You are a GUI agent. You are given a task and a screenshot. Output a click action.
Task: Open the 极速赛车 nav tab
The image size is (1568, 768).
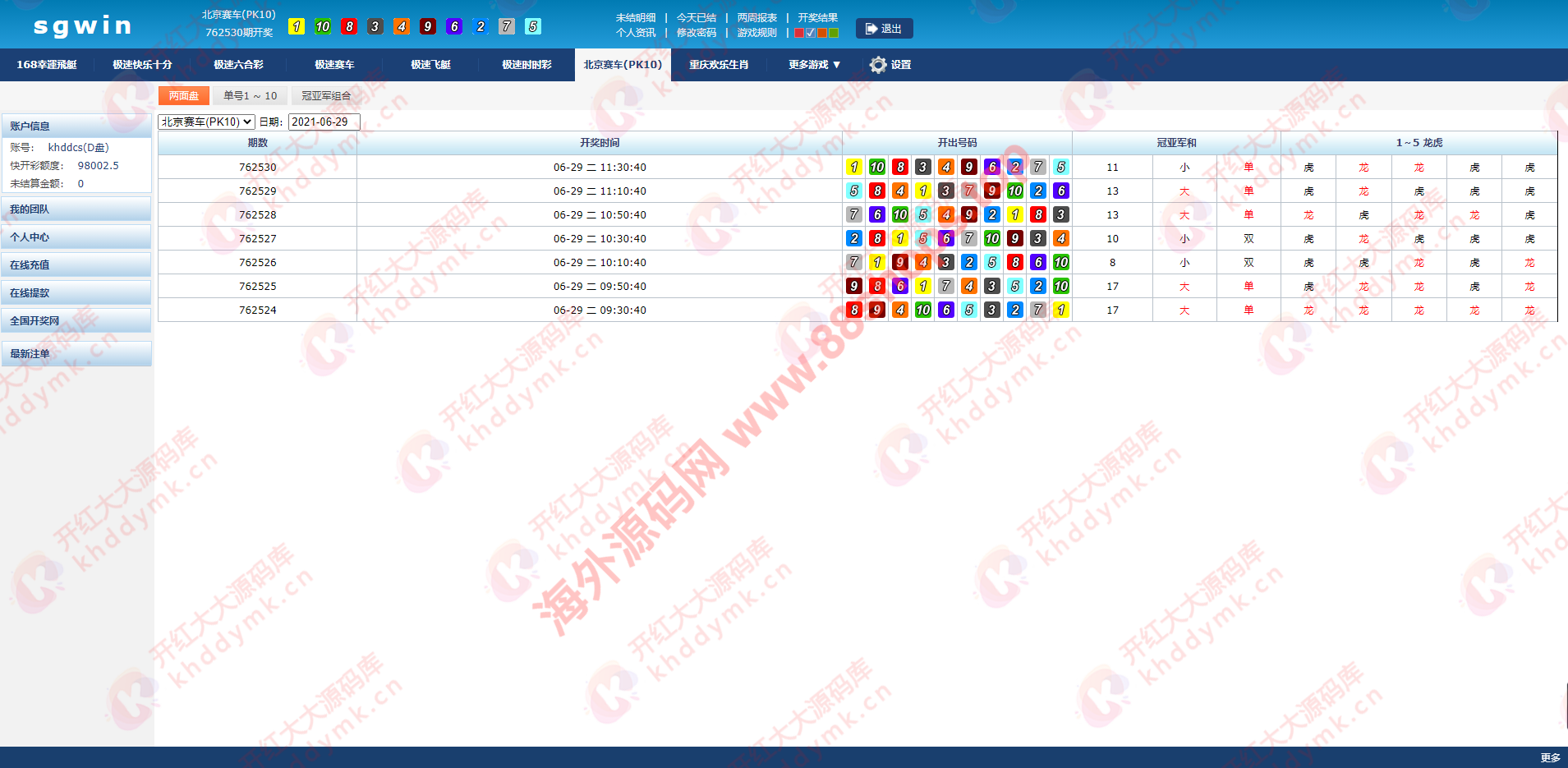[x=334, y=65]
